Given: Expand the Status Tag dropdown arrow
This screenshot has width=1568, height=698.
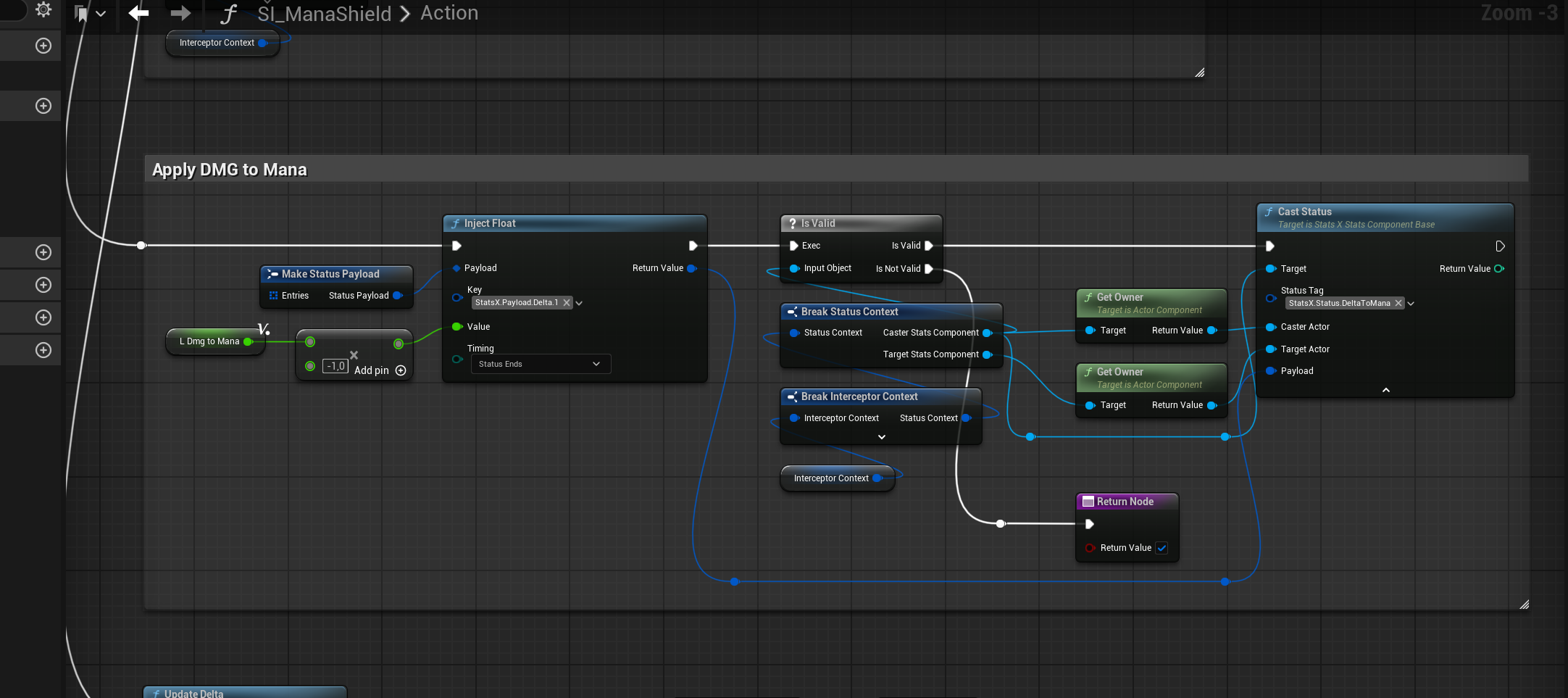Looking at the screenshot, I should [1411, 304].
